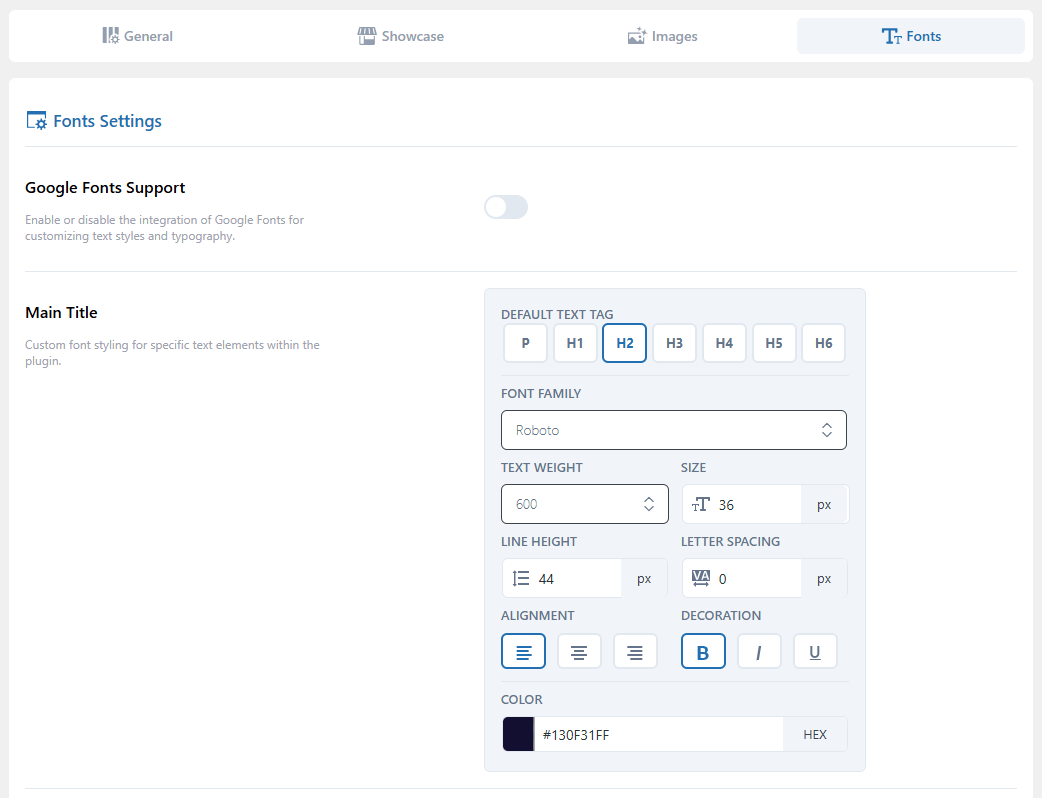This screenshot has height=798, width=1042.
Task: Set alignment to right
Action: [635, 651]
